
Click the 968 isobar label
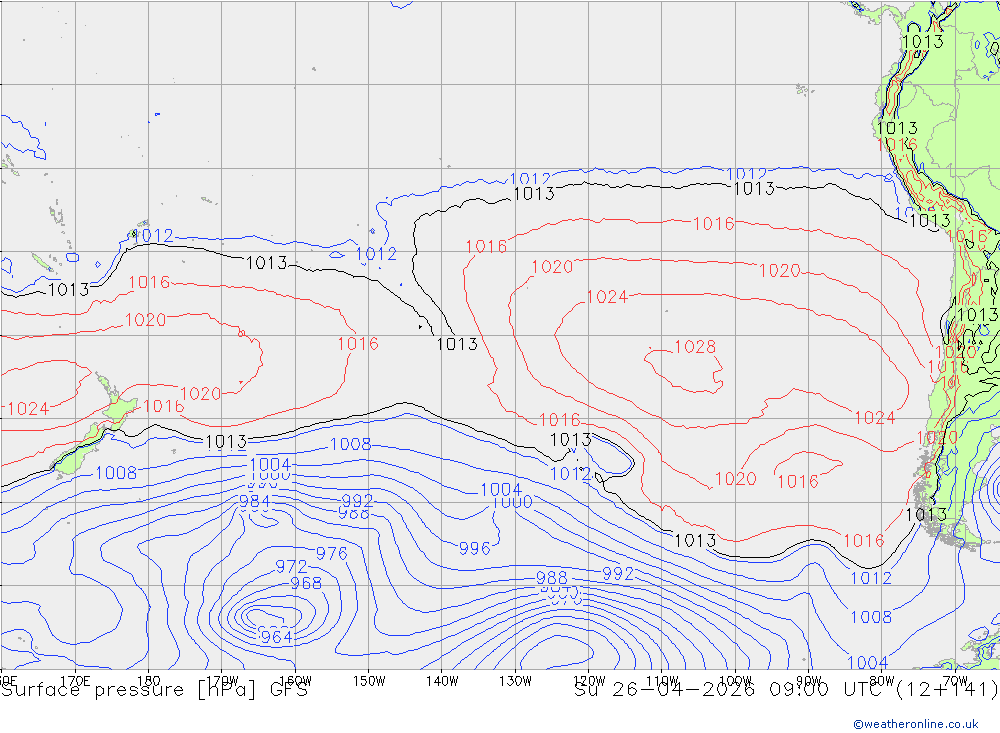tap(306, 583)
